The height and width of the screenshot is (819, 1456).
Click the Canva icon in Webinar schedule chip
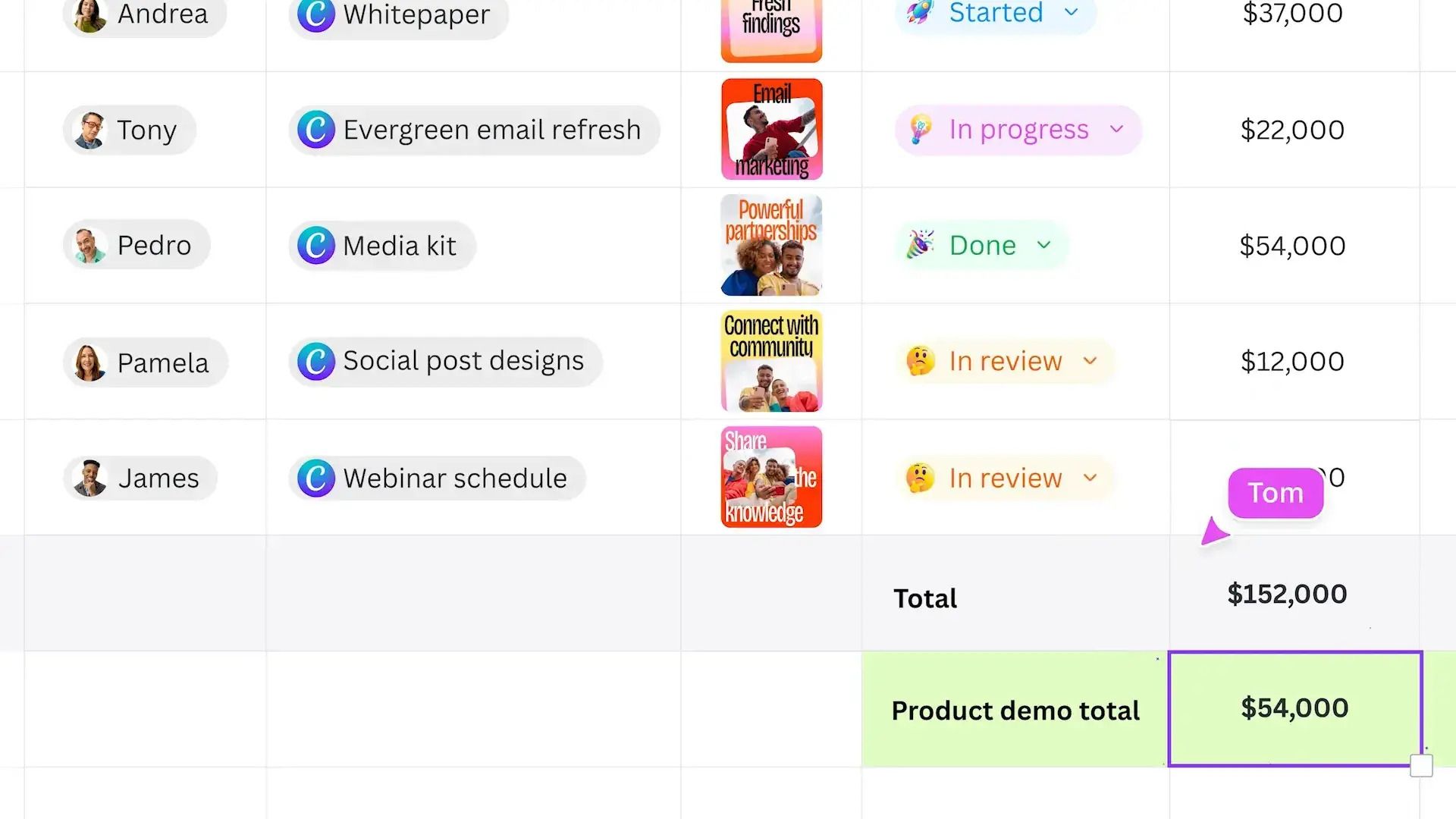pyautogui.click(x=316, y=478)
